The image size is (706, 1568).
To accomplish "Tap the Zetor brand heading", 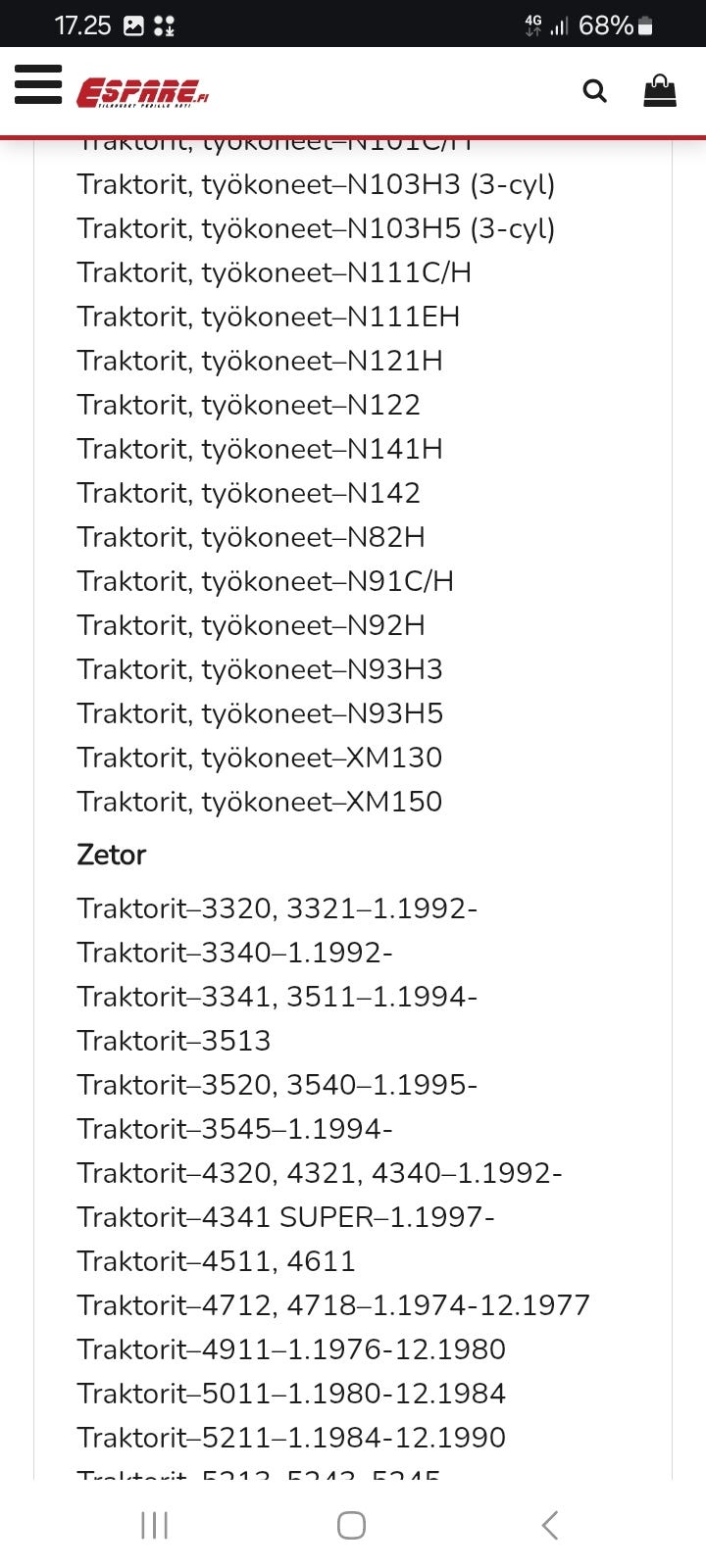I will tap(112, 855).
